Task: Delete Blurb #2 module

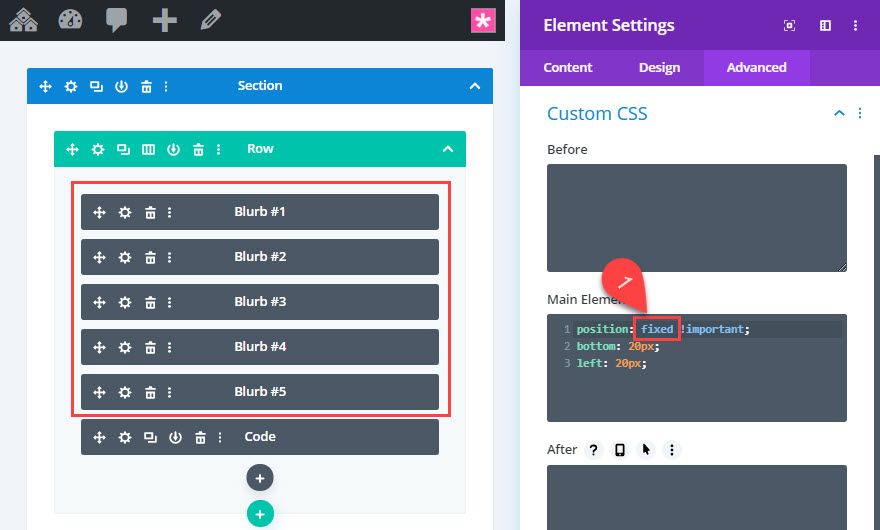Action: point(150,257)
